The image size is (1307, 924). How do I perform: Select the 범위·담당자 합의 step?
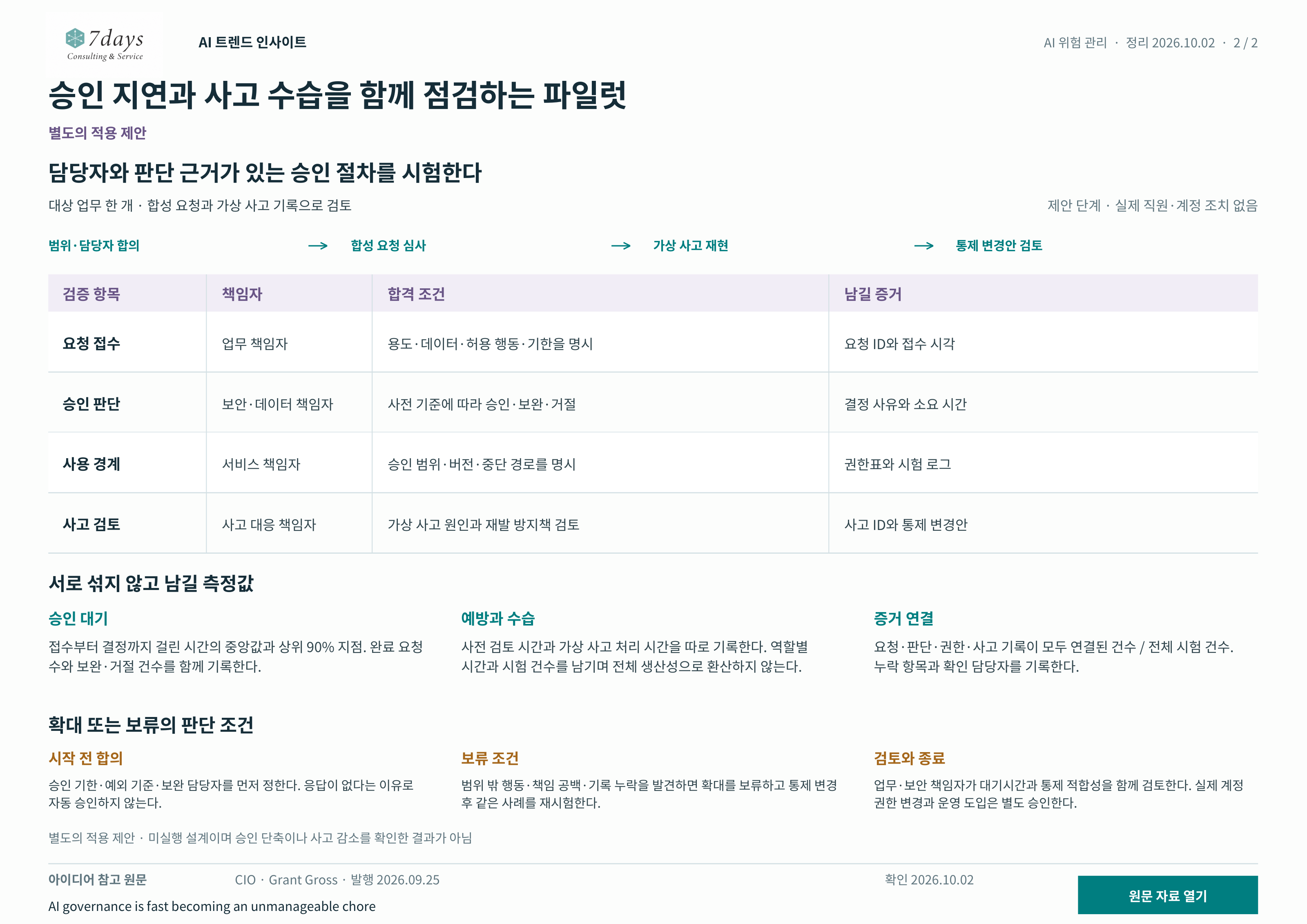click(x=94, y=245)
